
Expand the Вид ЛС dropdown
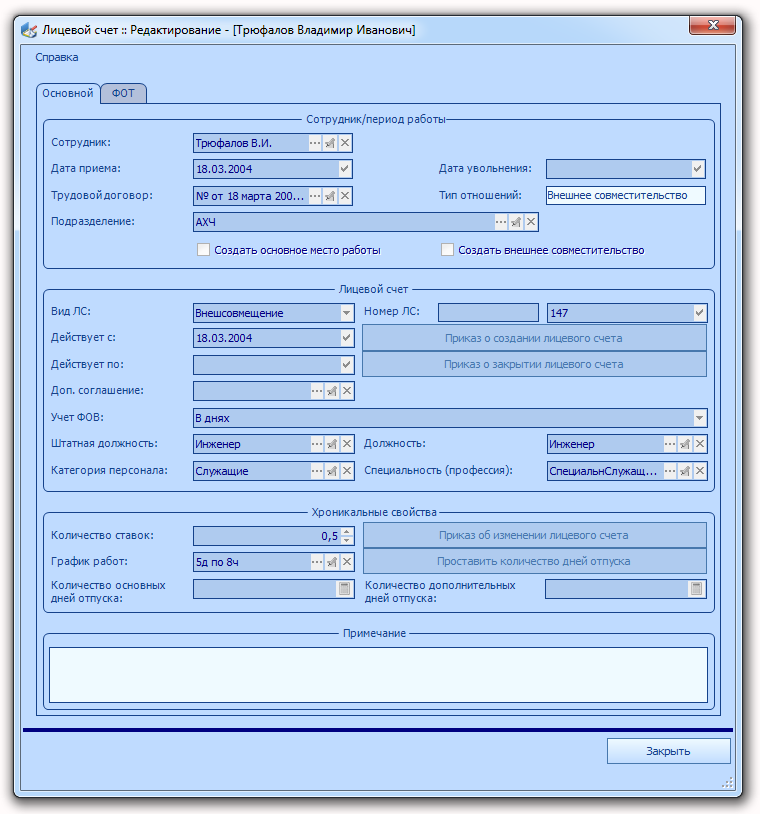click(x=346, y=313)
